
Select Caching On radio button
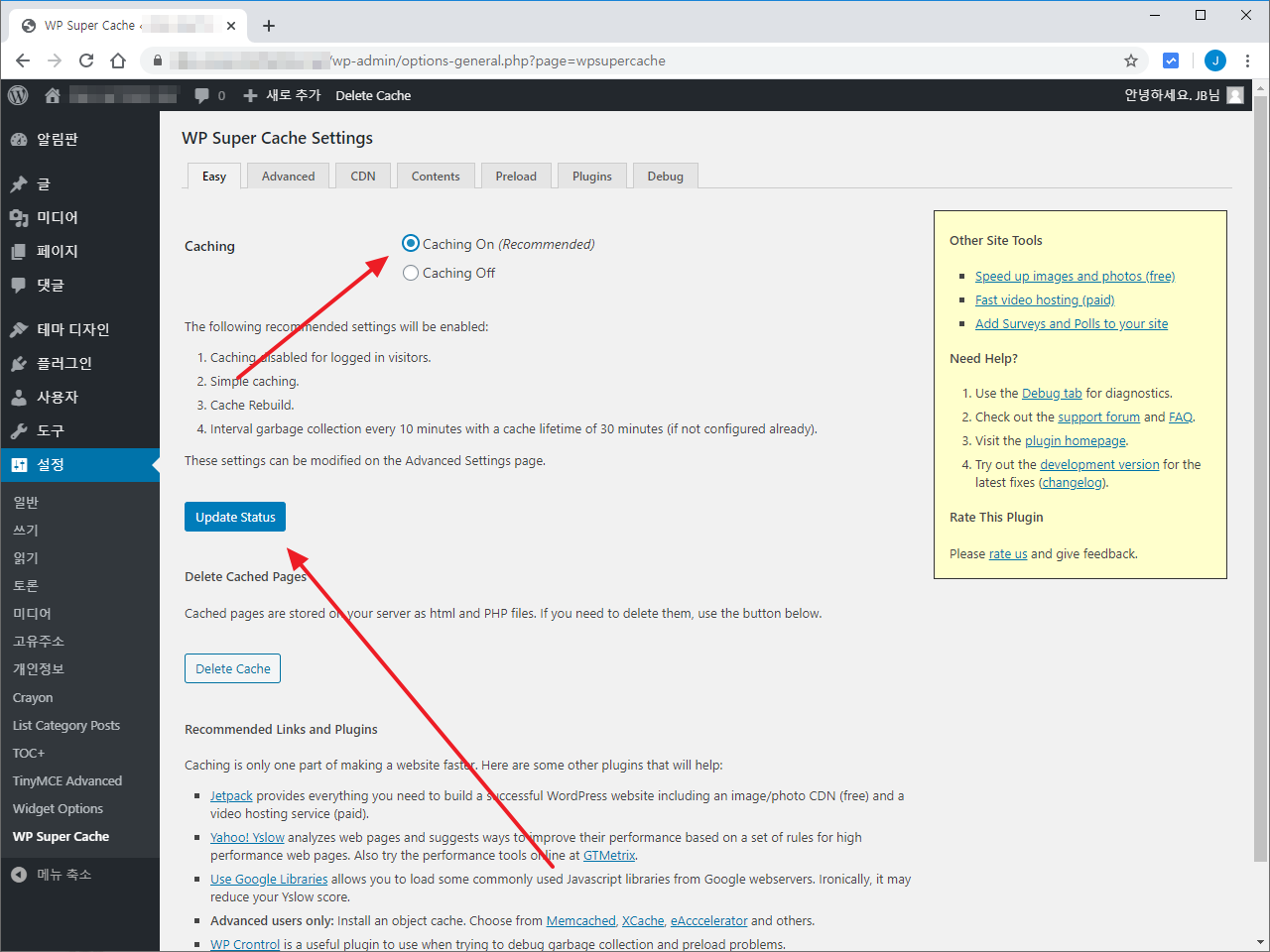(x=411, y=243)
